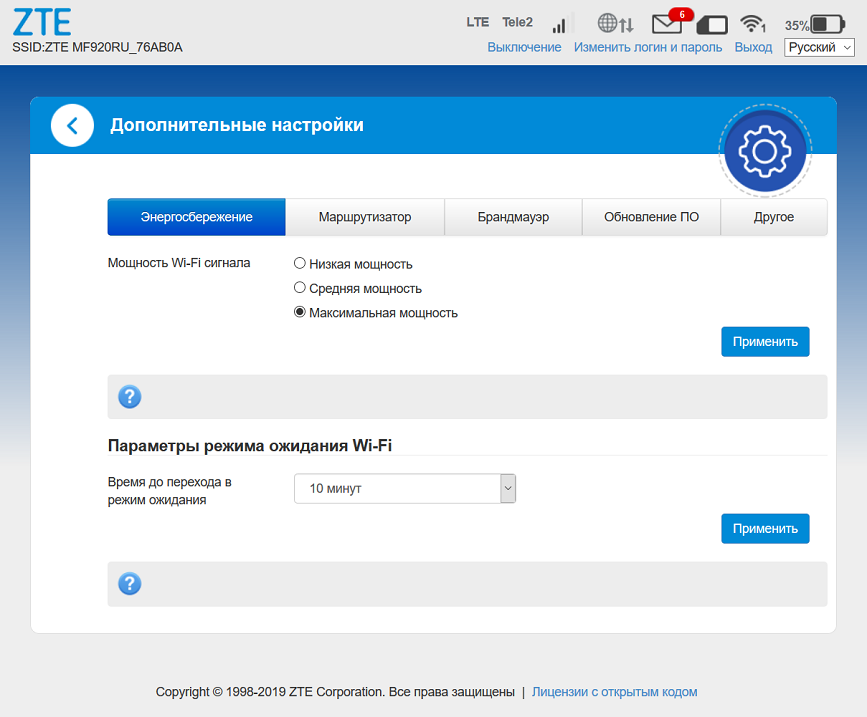Open Лицензии с открытым кодом link
Screen dimensions: 867x717
614,692
